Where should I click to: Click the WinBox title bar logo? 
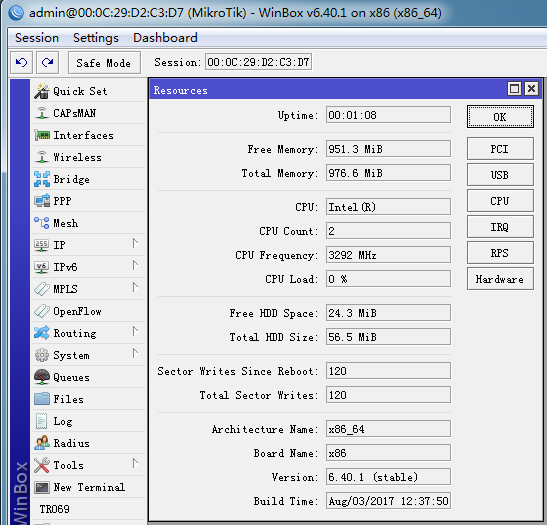coord(16,13)
